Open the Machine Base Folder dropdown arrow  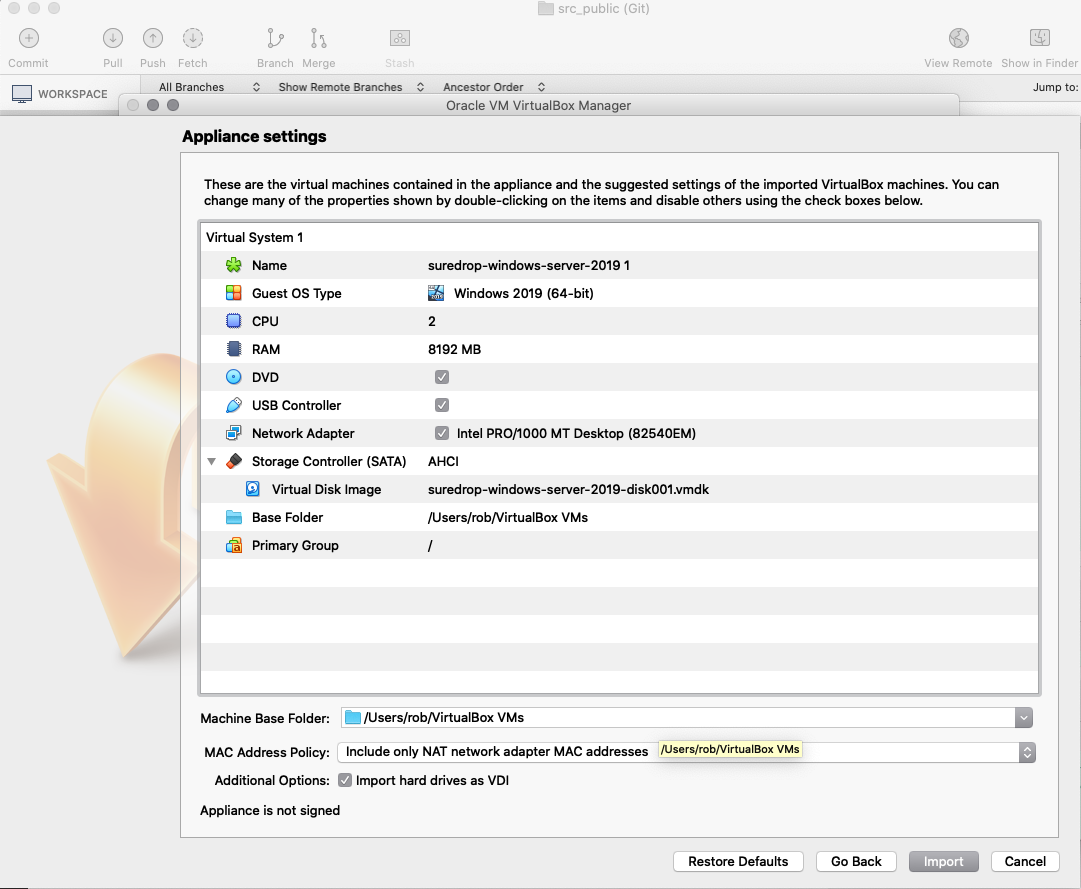tap(1024, 717)
